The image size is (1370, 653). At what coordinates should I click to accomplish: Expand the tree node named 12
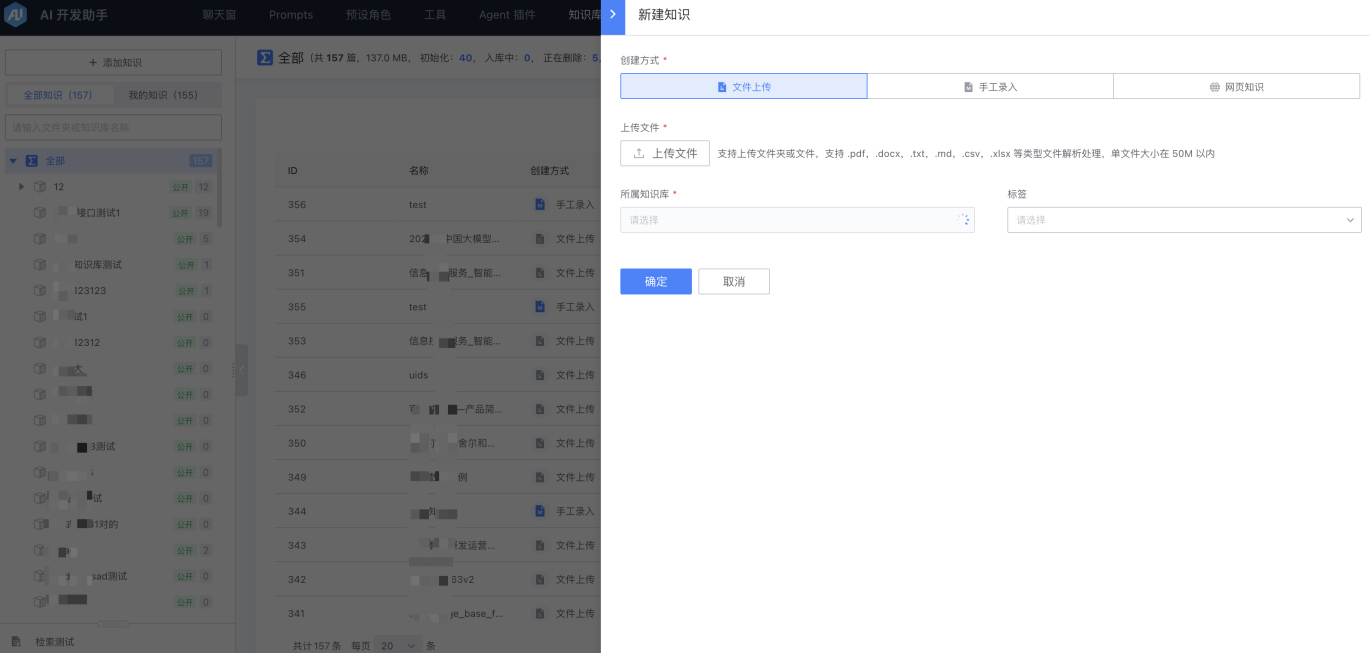21,186
